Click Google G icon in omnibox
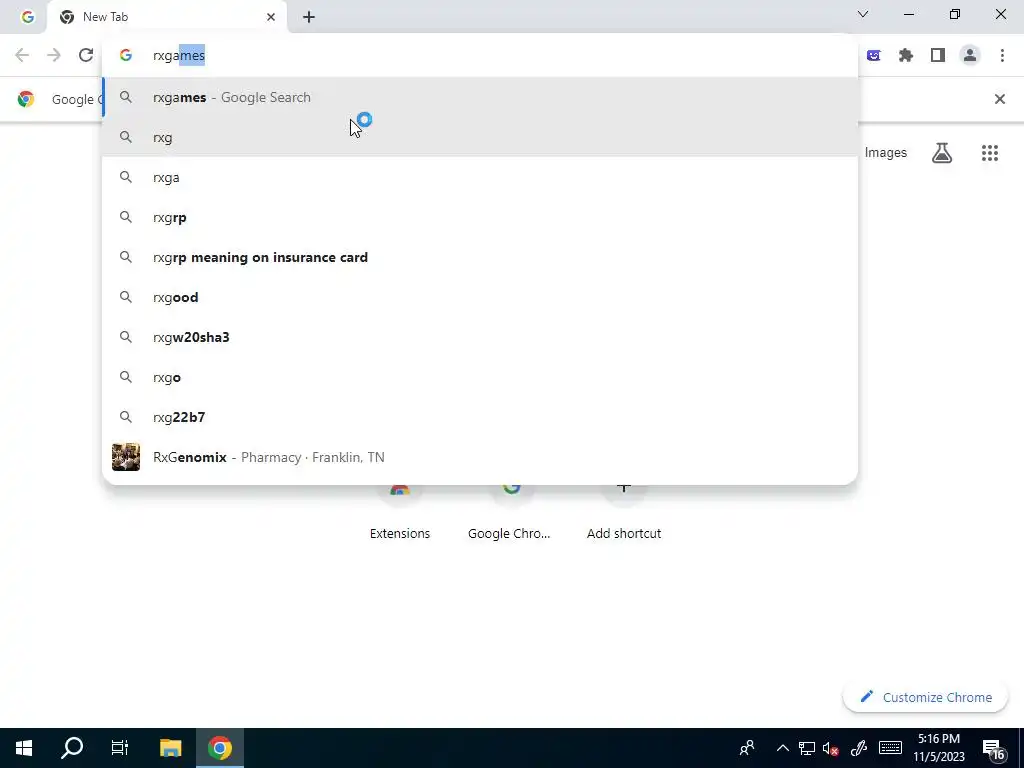 point(126,56)
